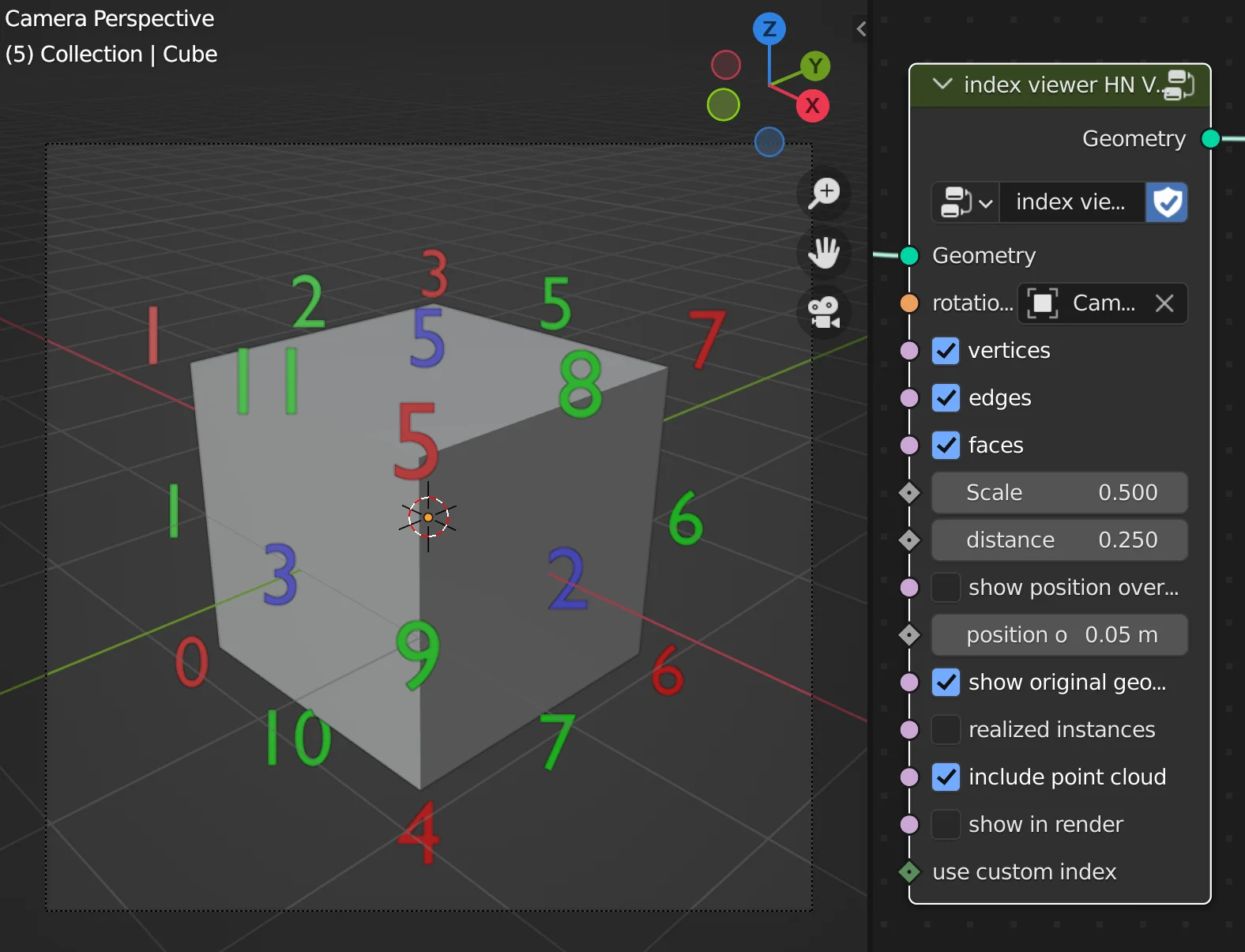The image size is (1245, 952).
Task: Click the zoom magnifier viewport icon
Action: coord(824,193)
